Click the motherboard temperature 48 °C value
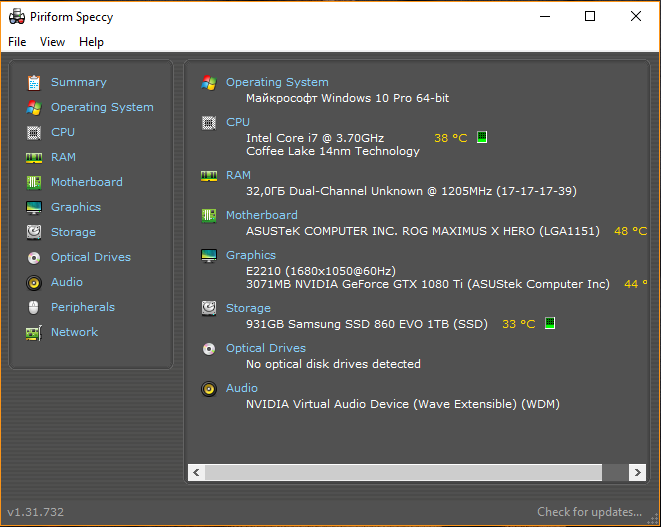This screenshot has width=661, height=527. [x=631, y=231]
